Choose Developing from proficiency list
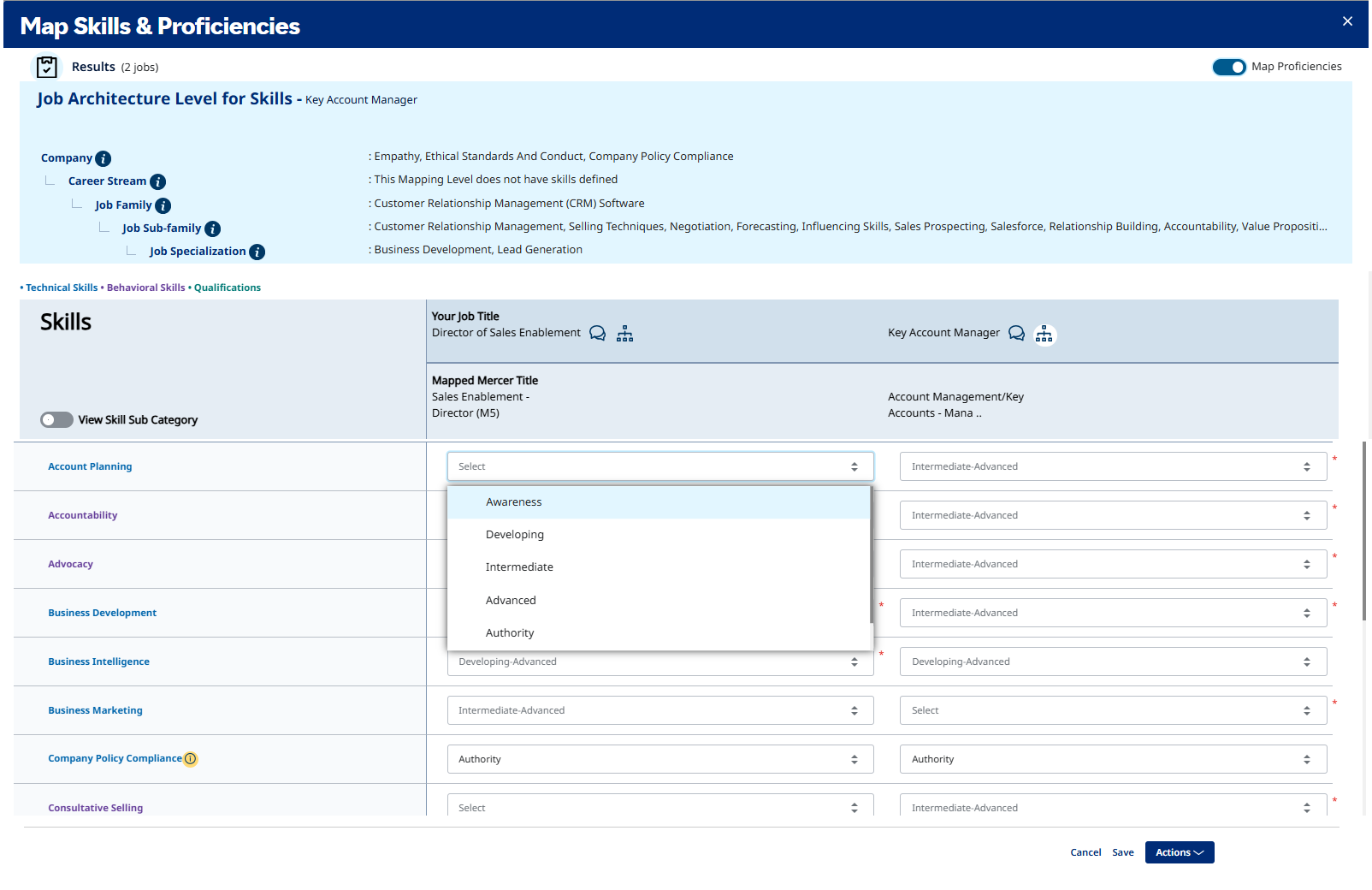Screen dimensions: 1372x890 pos(659,535)
